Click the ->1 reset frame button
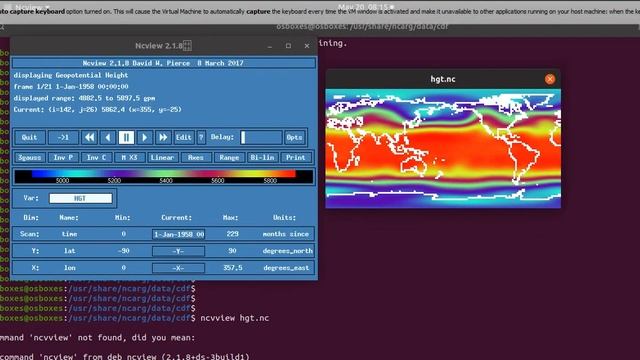 pyautogui.click(x=63, y=138)
